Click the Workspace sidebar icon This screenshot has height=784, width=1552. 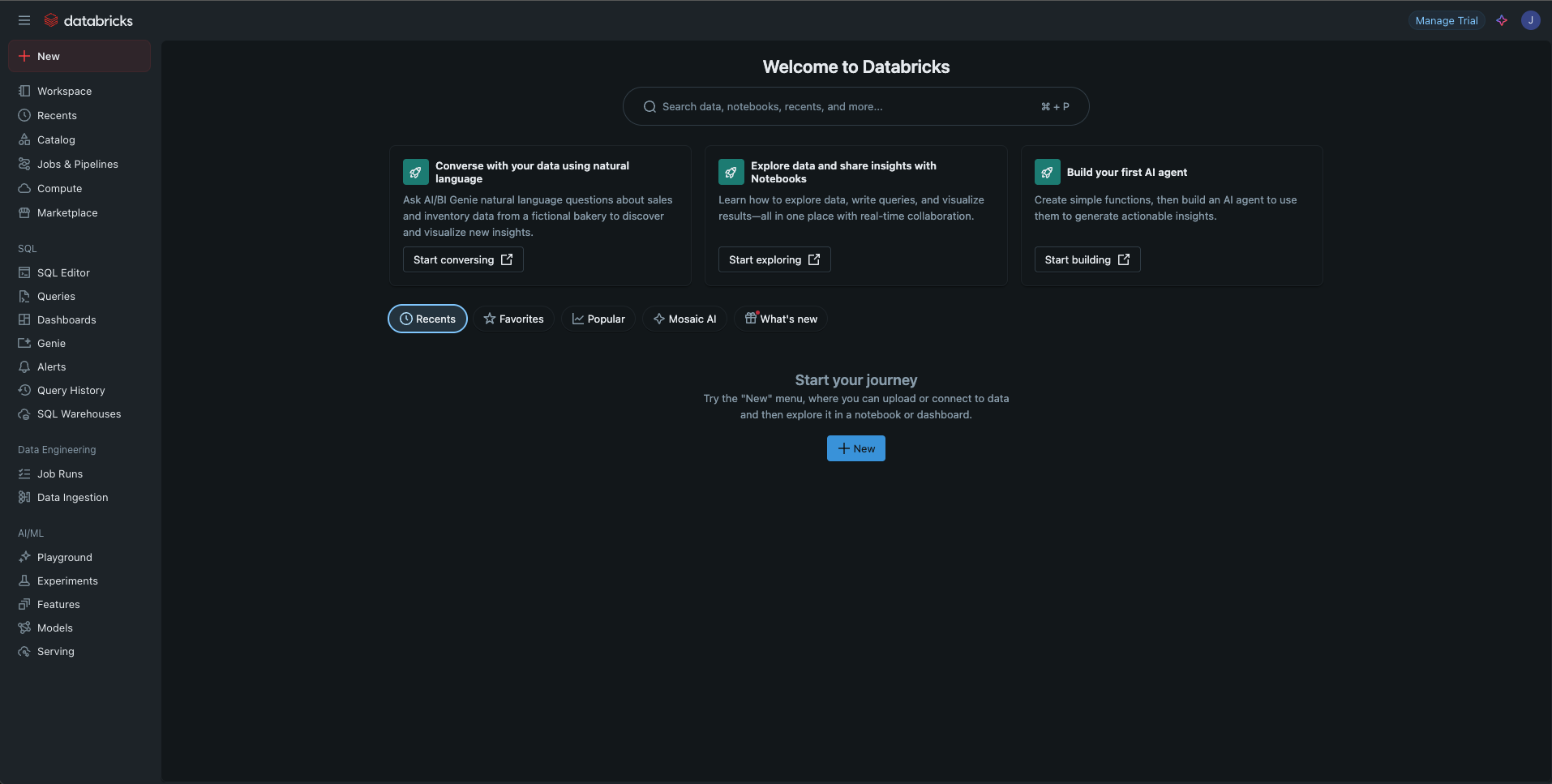coord(24,91)
